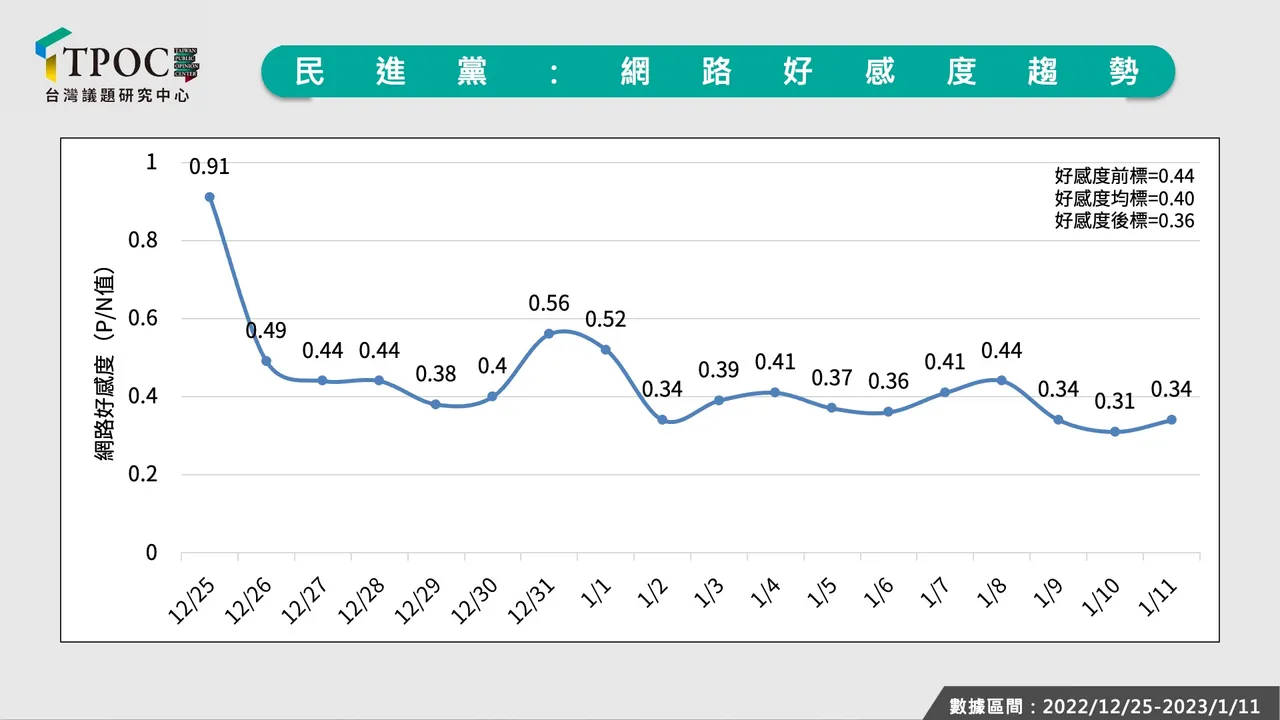Screen dimensions: 1280x720
Task: Select the 好感度均標=0.40 legend line
Action: tap(1124, 198)
